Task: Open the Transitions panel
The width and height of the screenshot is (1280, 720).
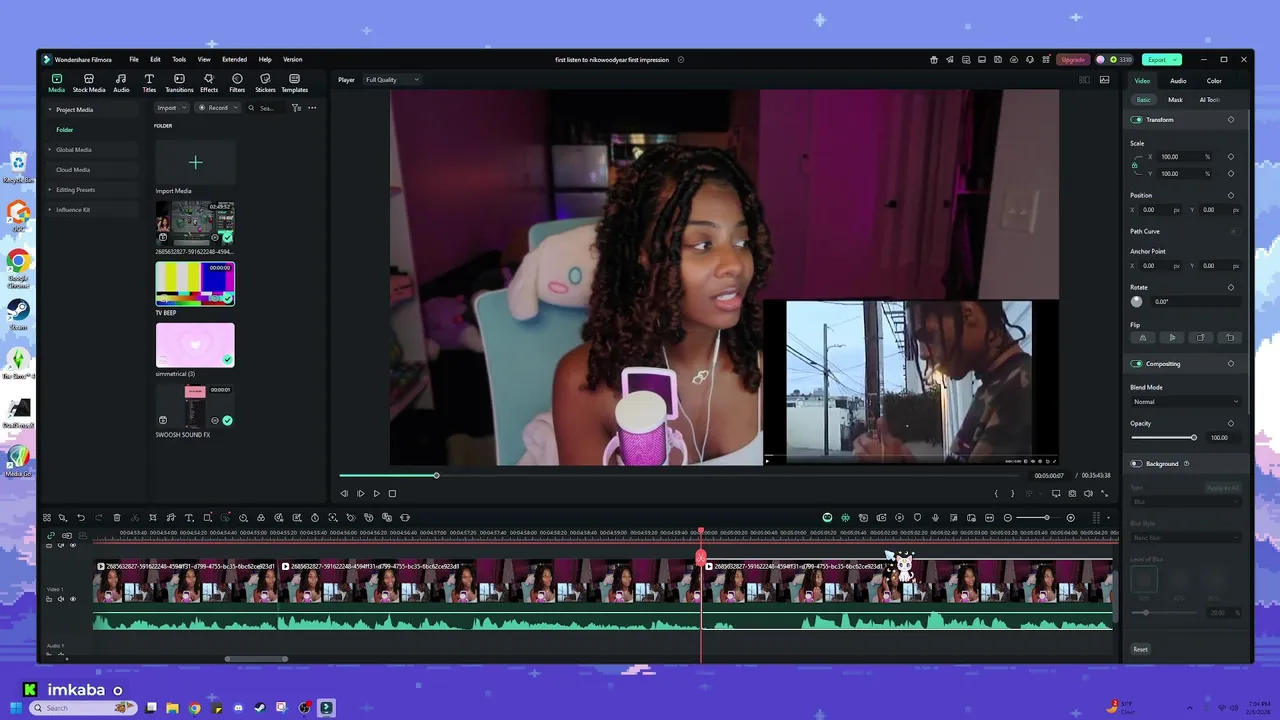Action: pos(179,83)
